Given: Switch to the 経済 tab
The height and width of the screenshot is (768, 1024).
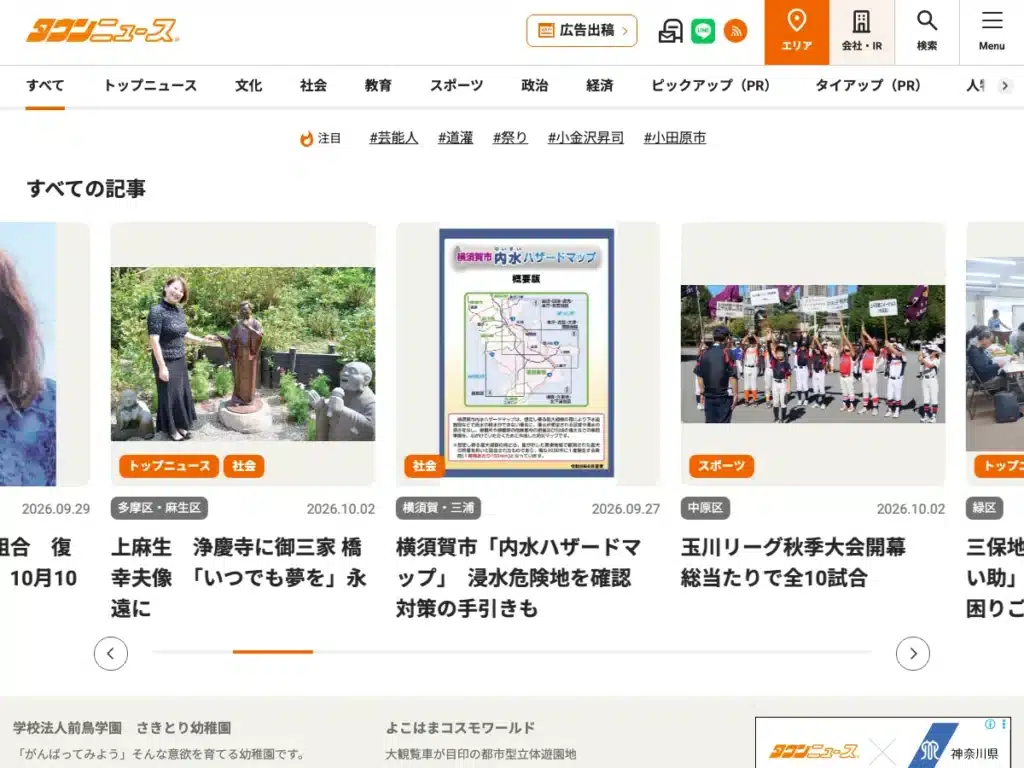Looking at the screenshot, I should [x=600, y=86].
